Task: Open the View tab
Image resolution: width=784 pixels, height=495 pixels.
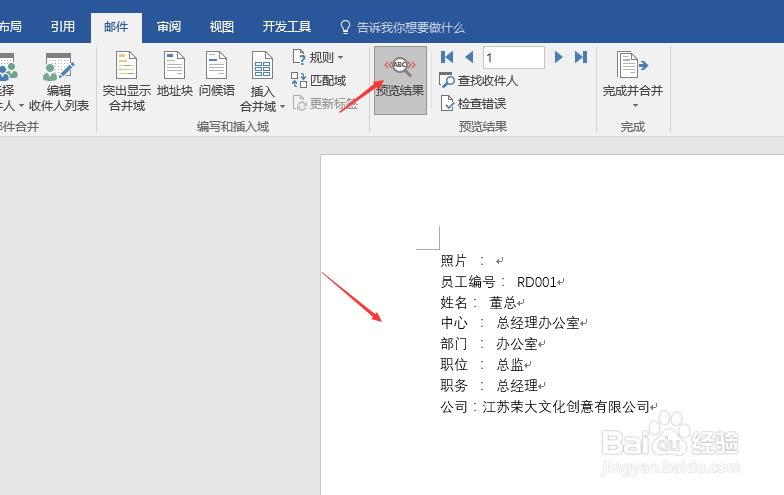Action: pos(222,26)
